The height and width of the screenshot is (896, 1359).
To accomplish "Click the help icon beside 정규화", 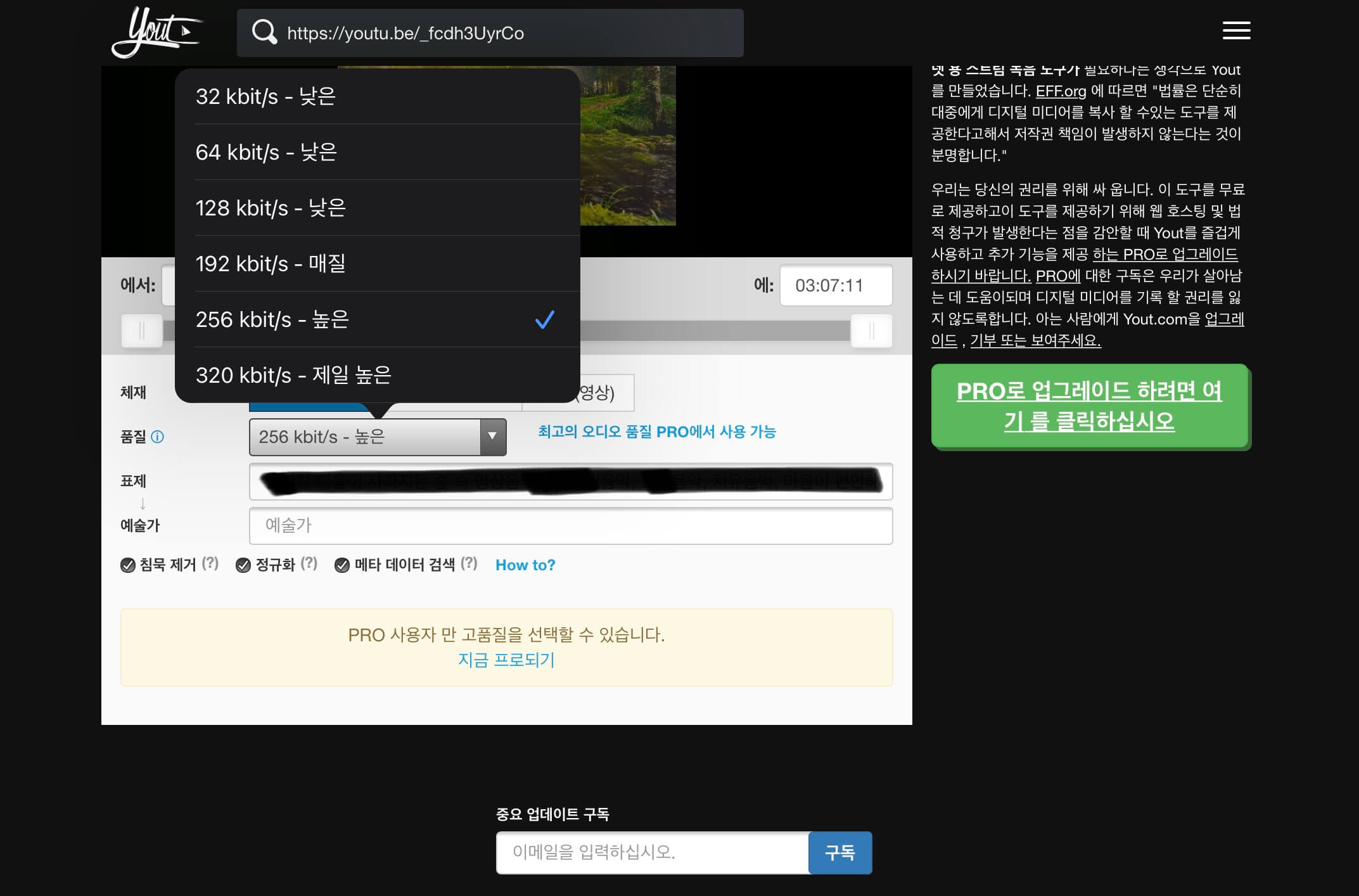I will point(309,563).
